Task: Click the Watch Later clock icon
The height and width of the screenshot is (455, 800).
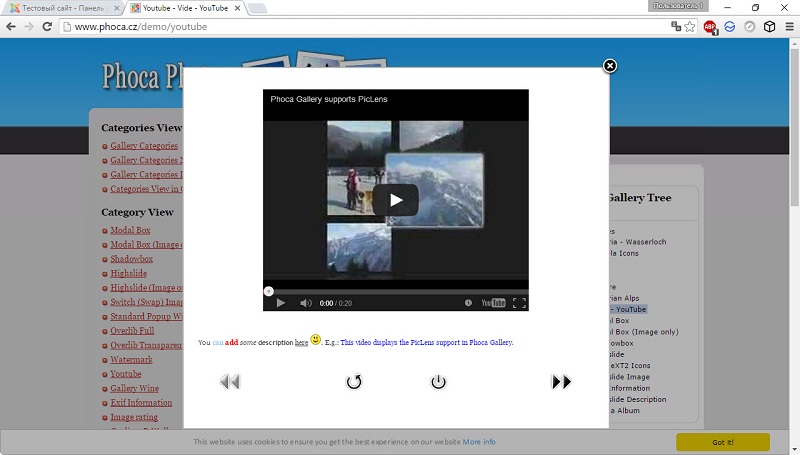Action: 468,302
